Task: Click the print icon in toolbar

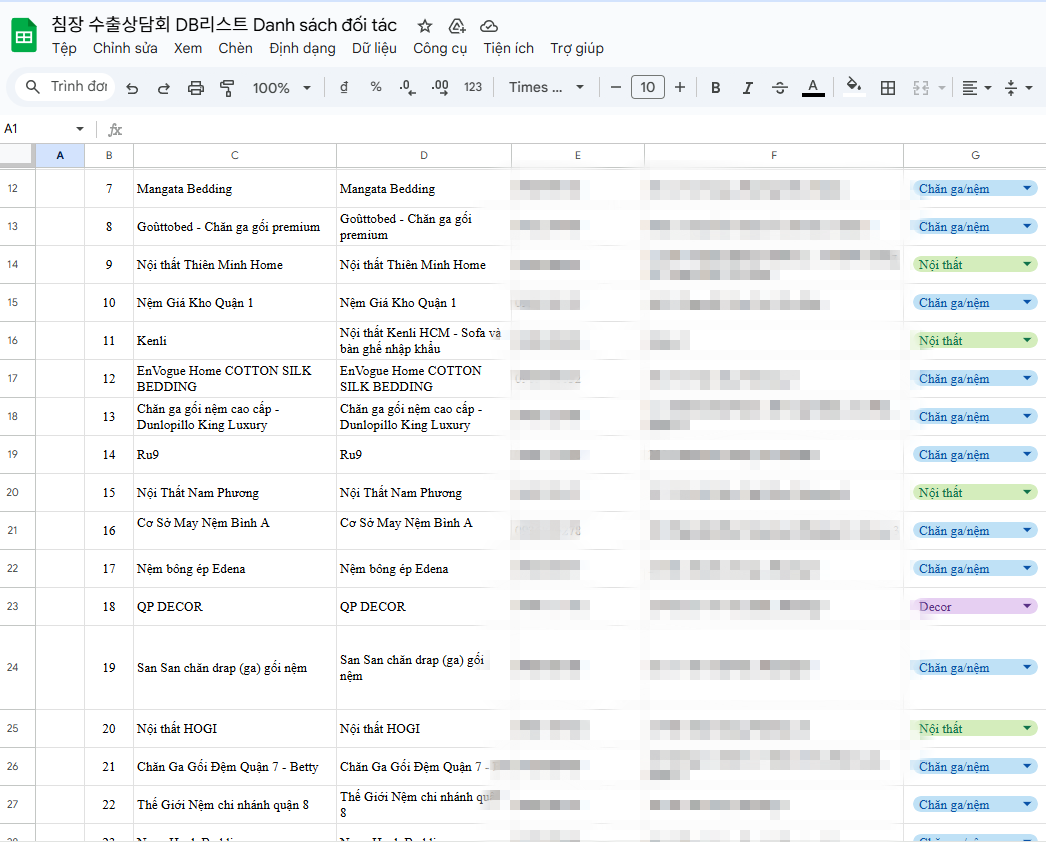Action: click(x=196, y=88)
